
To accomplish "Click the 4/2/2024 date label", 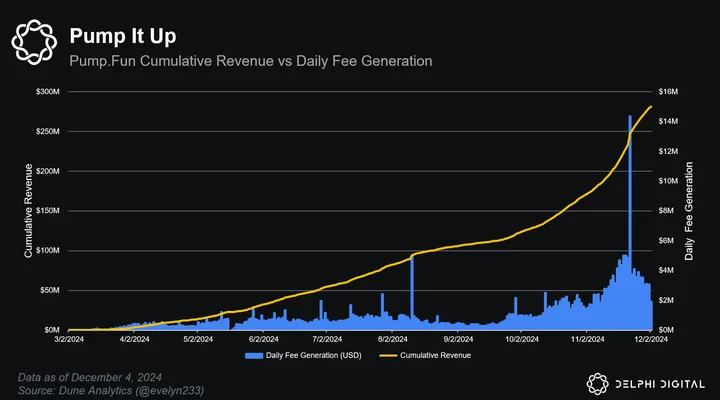I will click(x=134, y=339).
